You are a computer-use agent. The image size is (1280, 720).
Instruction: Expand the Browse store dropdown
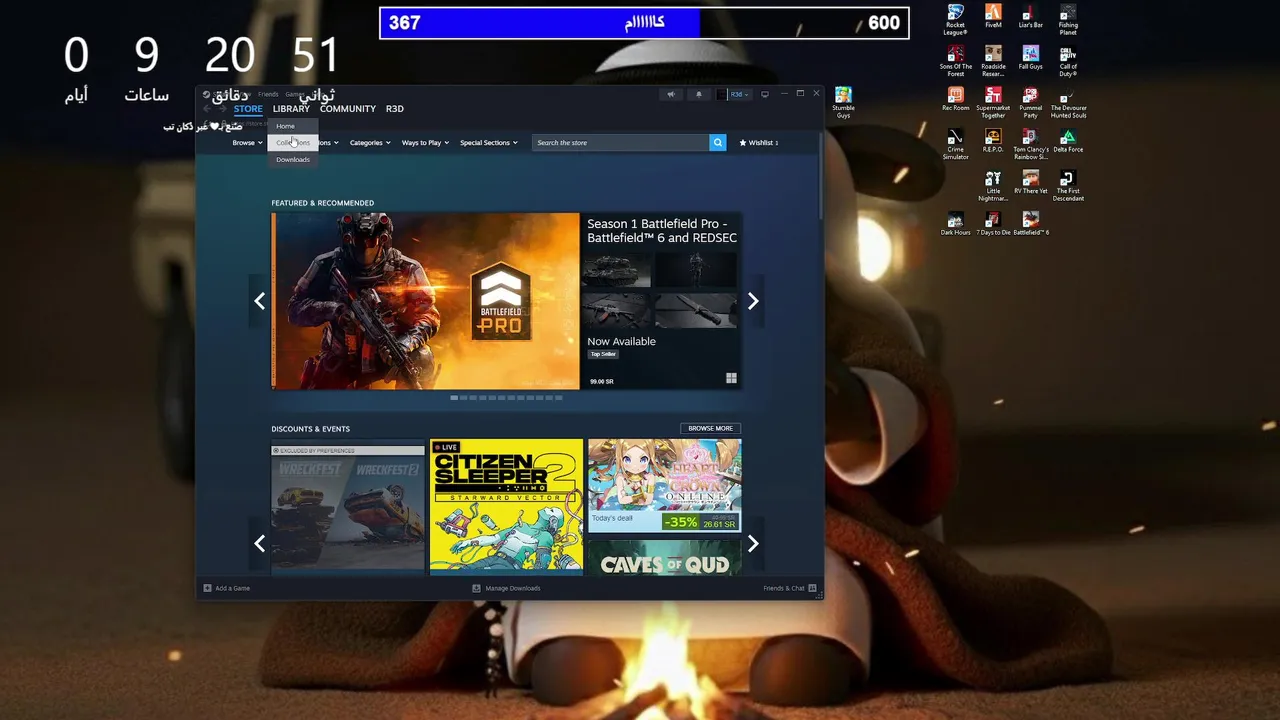click(247, 143)
